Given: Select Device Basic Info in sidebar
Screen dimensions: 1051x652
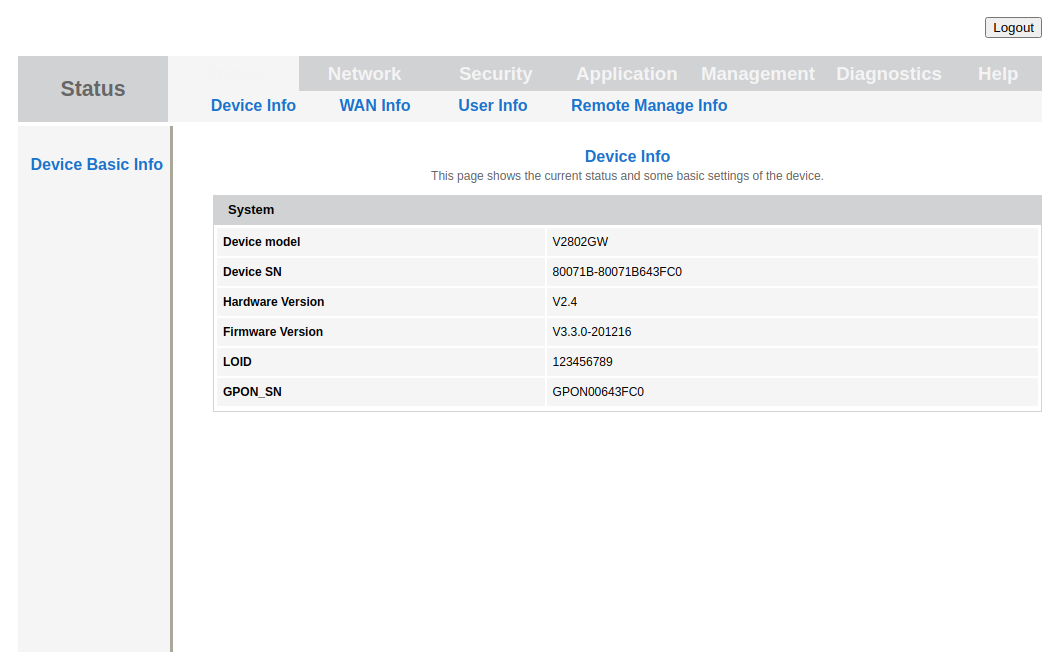Looking at the screenshot, I should point(96,165).
